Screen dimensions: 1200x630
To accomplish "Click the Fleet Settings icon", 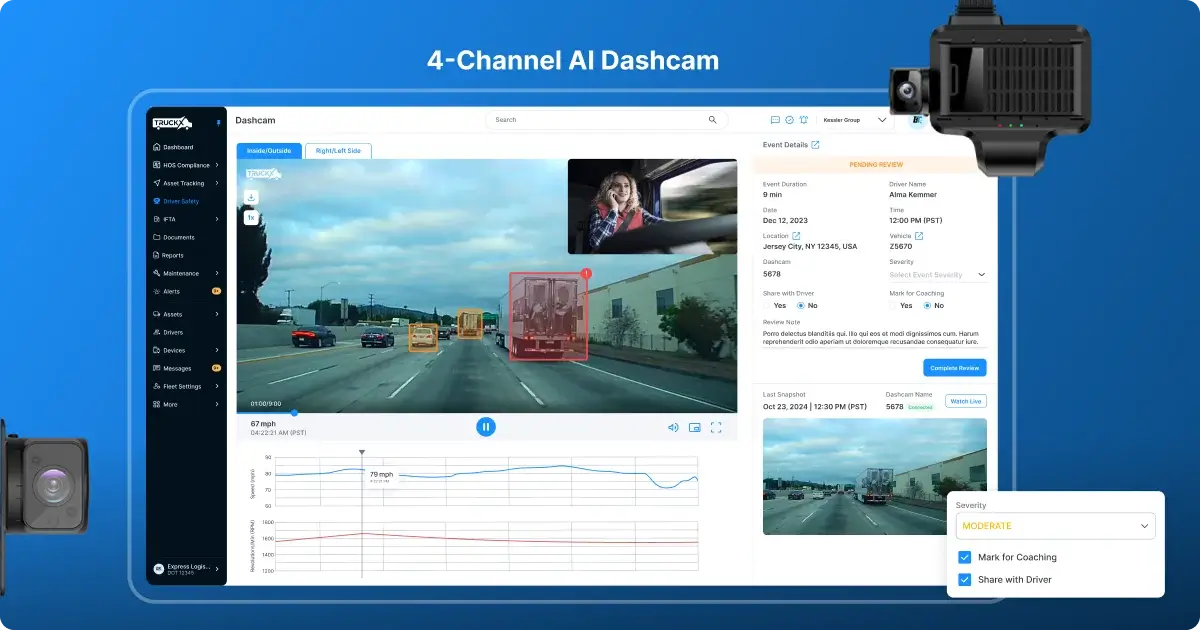I will pyautogui.click(x=156, y=386).
